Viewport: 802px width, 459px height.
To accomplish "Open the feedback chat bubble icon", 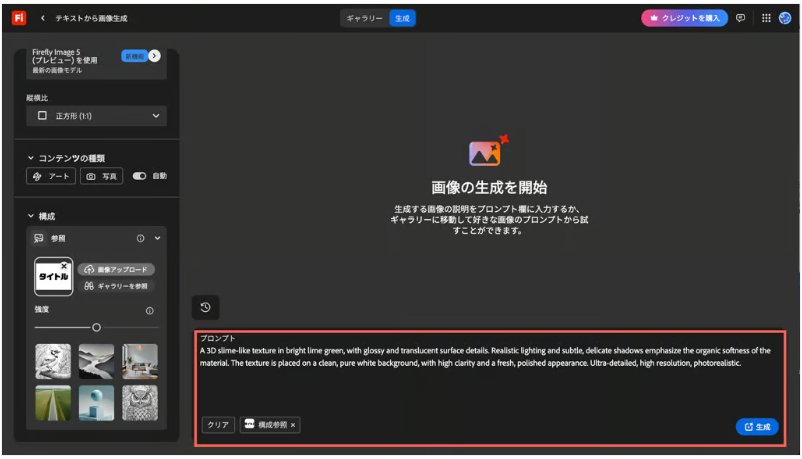I will tap(740, 18).
